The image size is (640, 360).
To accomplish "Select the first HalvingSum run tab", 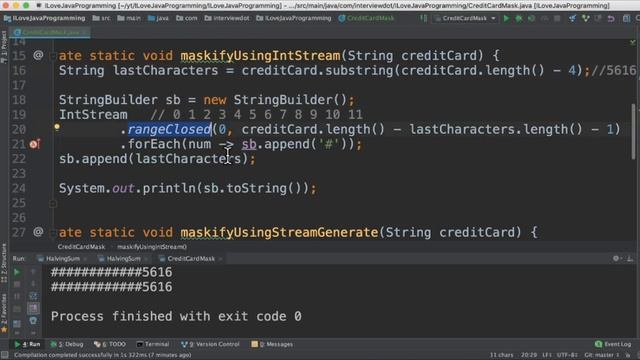I will 62,258.
